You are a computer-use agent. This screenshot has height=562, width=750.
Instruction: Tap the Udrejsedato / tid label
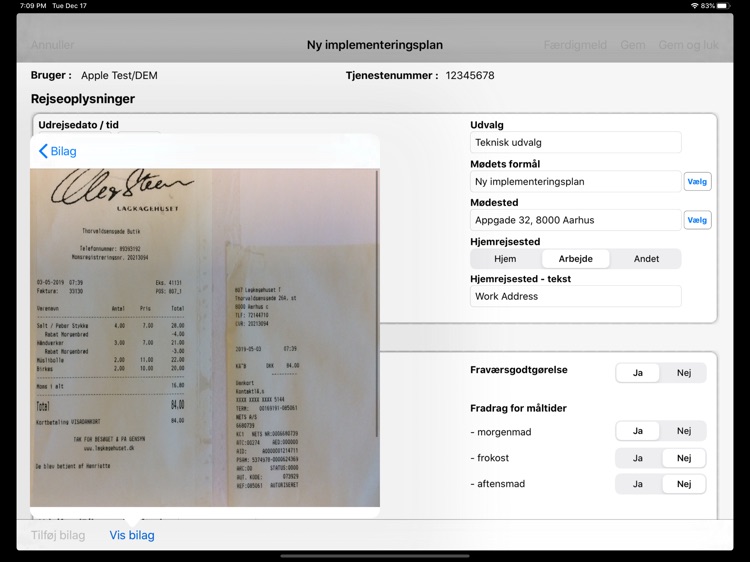point(78,125)
